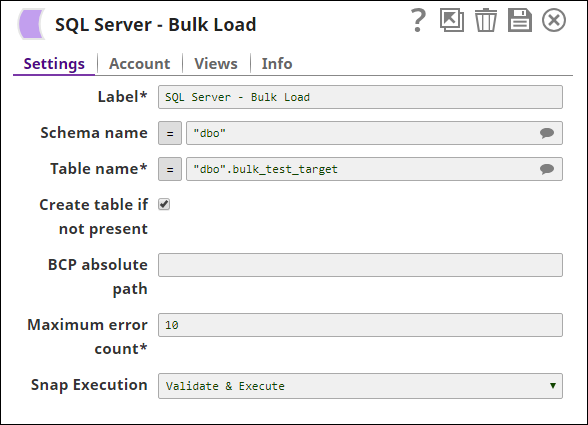
Task: Click the dialog title SQL Server - Bulk Load
Action: click(156, 25)
